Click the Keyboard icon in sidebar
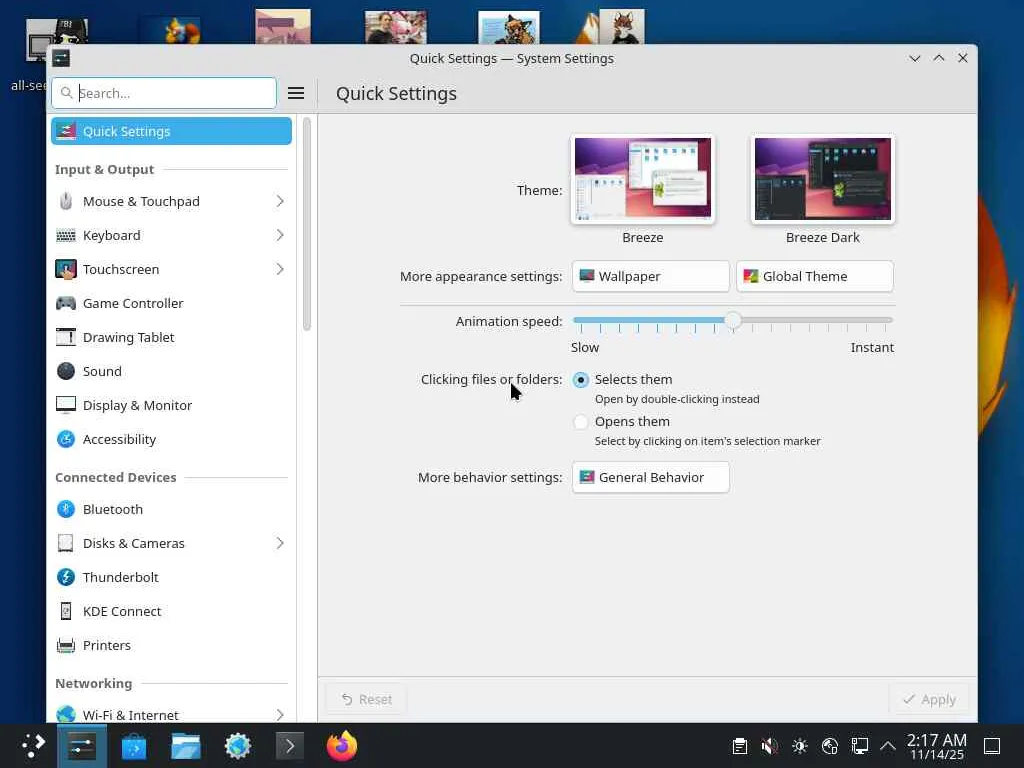The width and height of the screenshot is (1024, 768). [65, 235]
